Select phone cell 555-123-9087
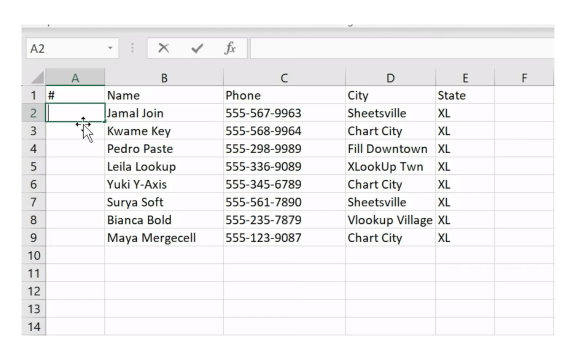The height and width of the screenshot is (360, 576). (284, 238)
